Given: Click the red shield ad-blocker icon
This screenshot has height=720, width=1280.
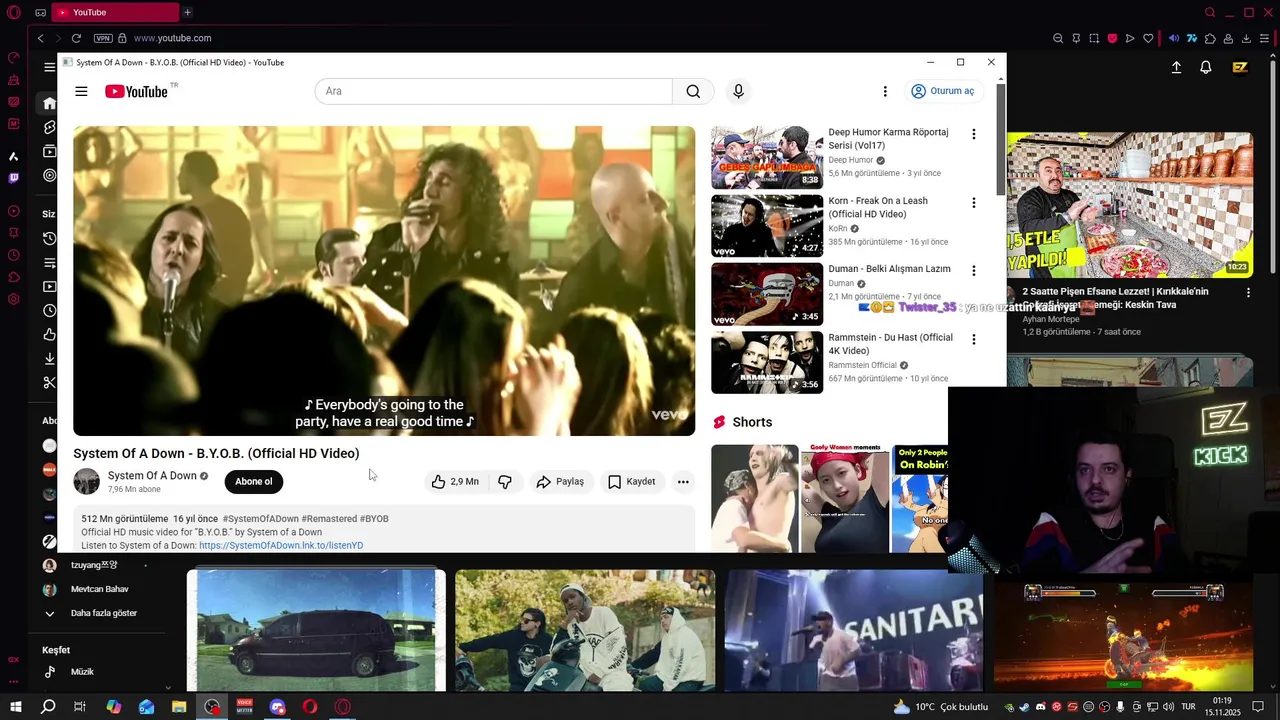Looking at the screenshot, I should pyautogui.click(x=1112, y=38).
